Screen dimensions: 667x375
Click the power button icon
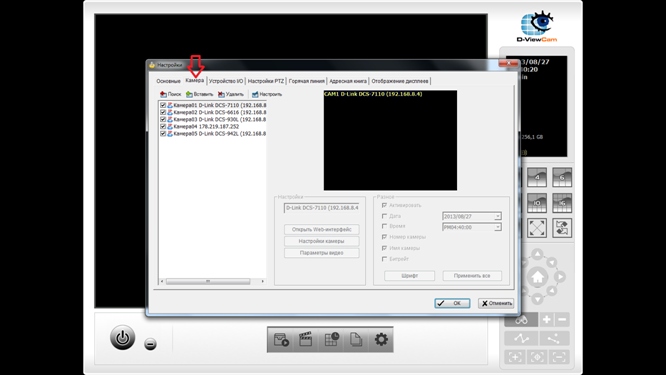tap(123, 338)
